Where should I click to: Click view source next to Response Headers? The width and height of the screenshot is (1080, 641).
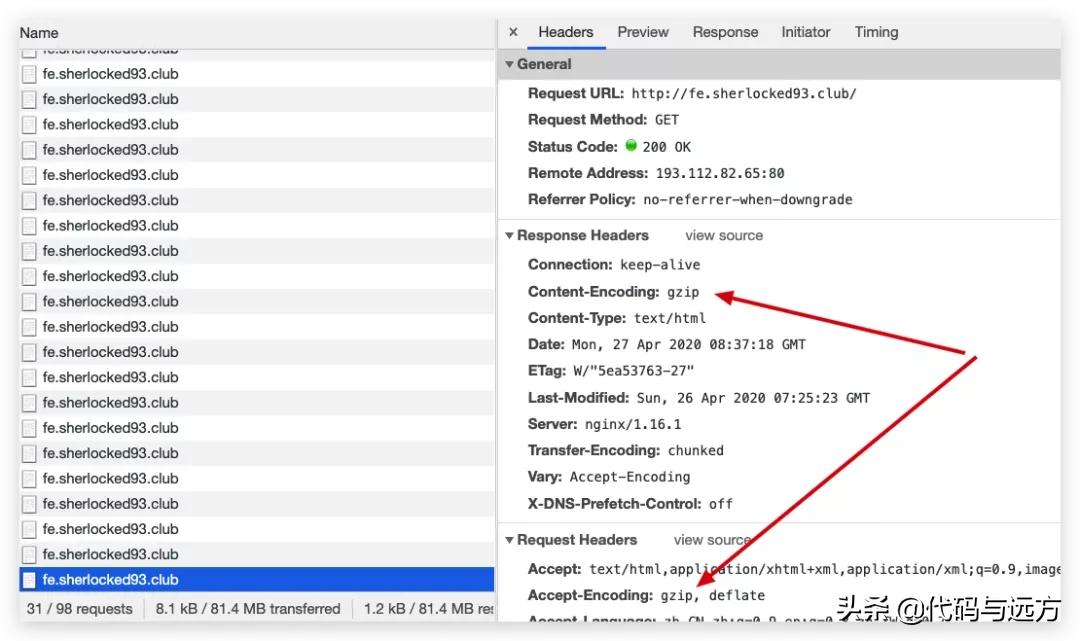point(724,235)
